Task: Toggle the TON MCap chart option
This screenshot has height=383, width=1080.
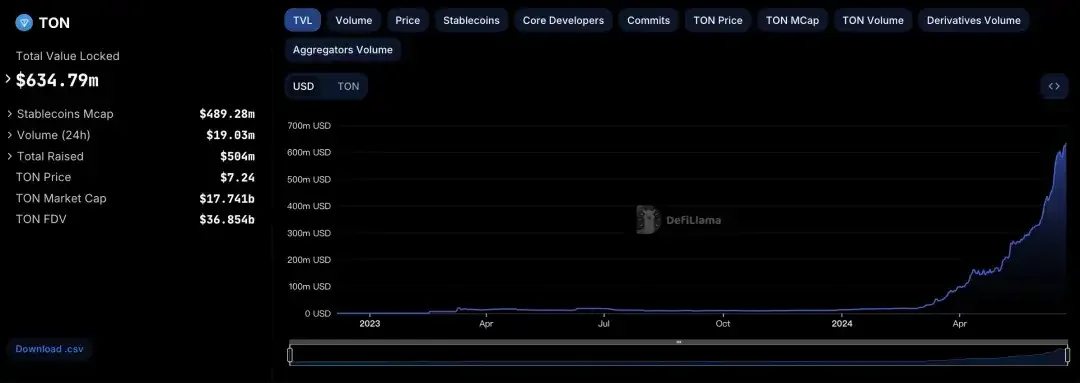Action: point(792,20)
